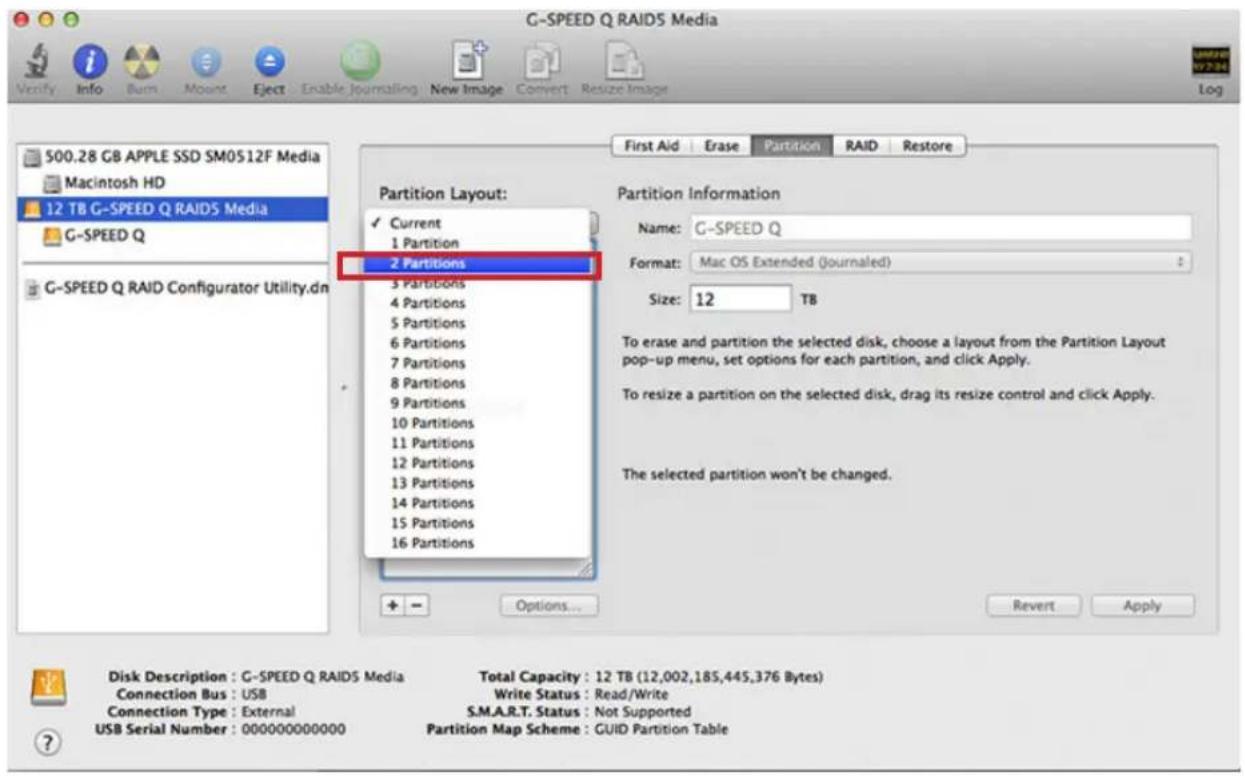This screenshot has height=776, width=1245.
Task: Select 500.28 GB APPLE SSD disk
Action: click(x=172, y=157)
